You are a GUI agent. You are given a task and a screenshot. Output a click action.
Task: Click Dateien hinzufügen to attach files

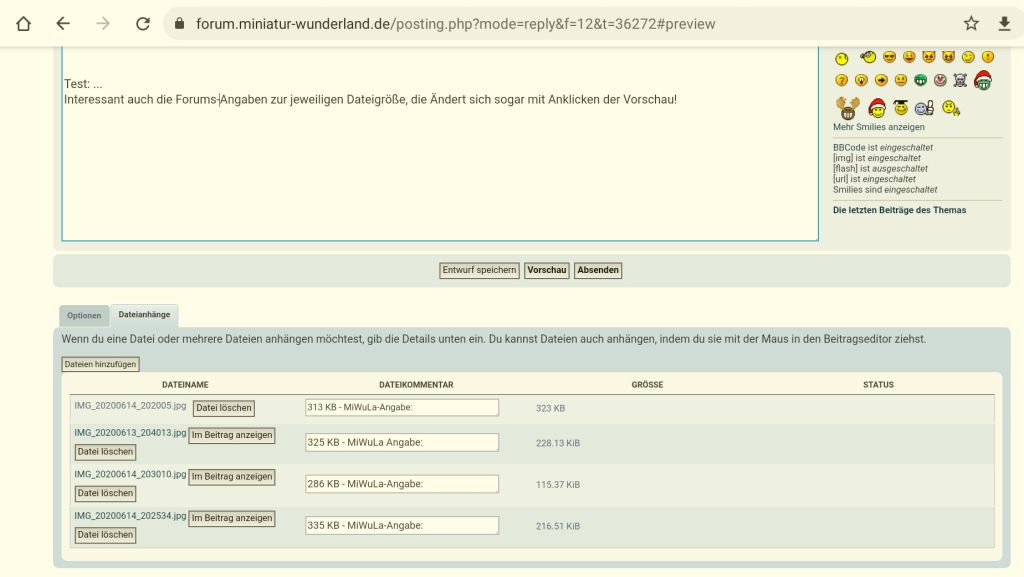click(x=100, y=365)
